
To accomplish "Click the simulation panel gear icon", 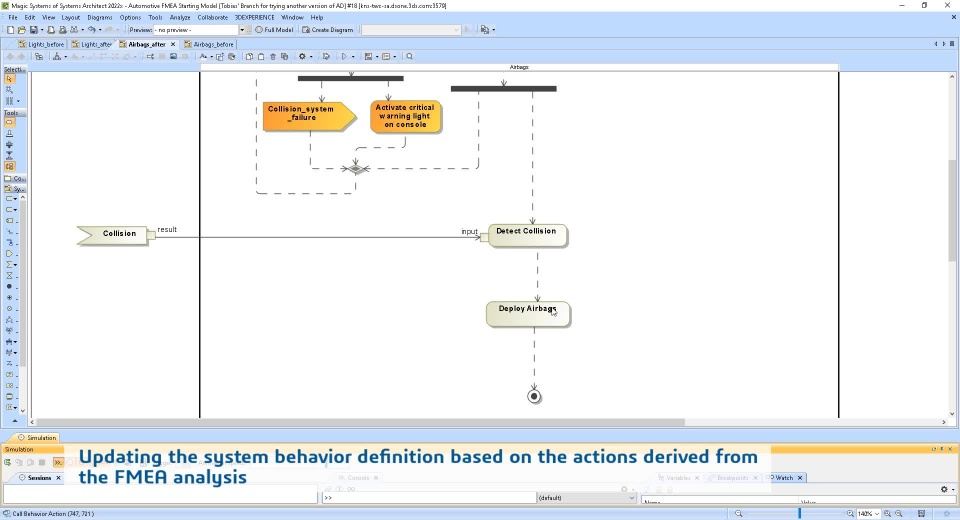I will pyautogui.click(x=944, y=489).
